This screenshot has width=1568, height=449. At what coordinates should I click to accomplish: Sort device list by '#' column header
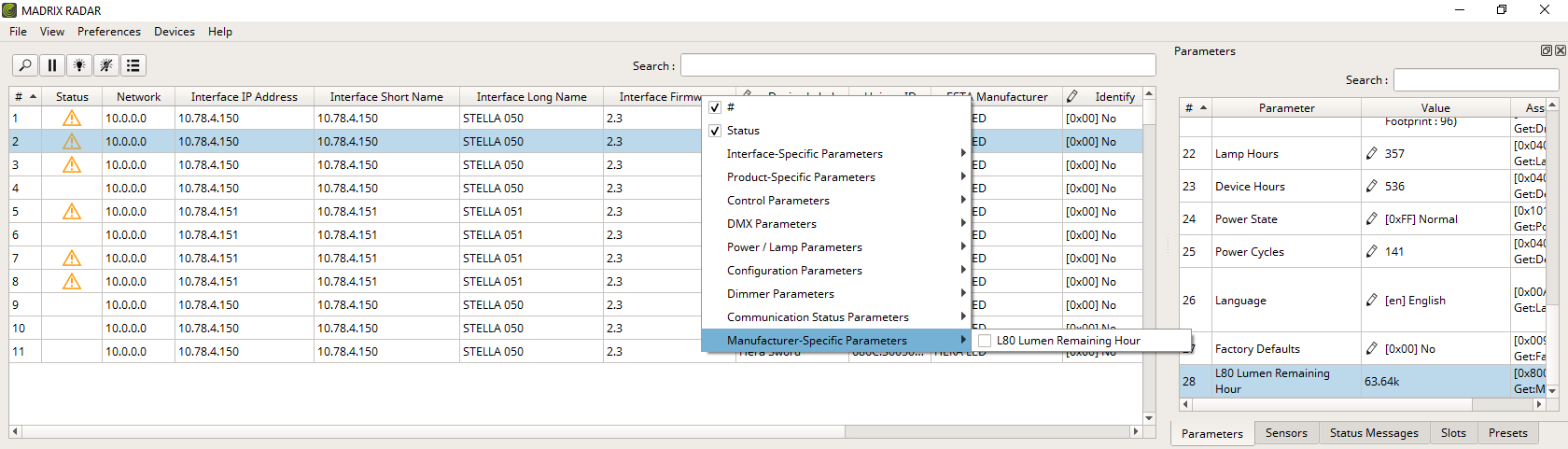(x=25, y=96)
